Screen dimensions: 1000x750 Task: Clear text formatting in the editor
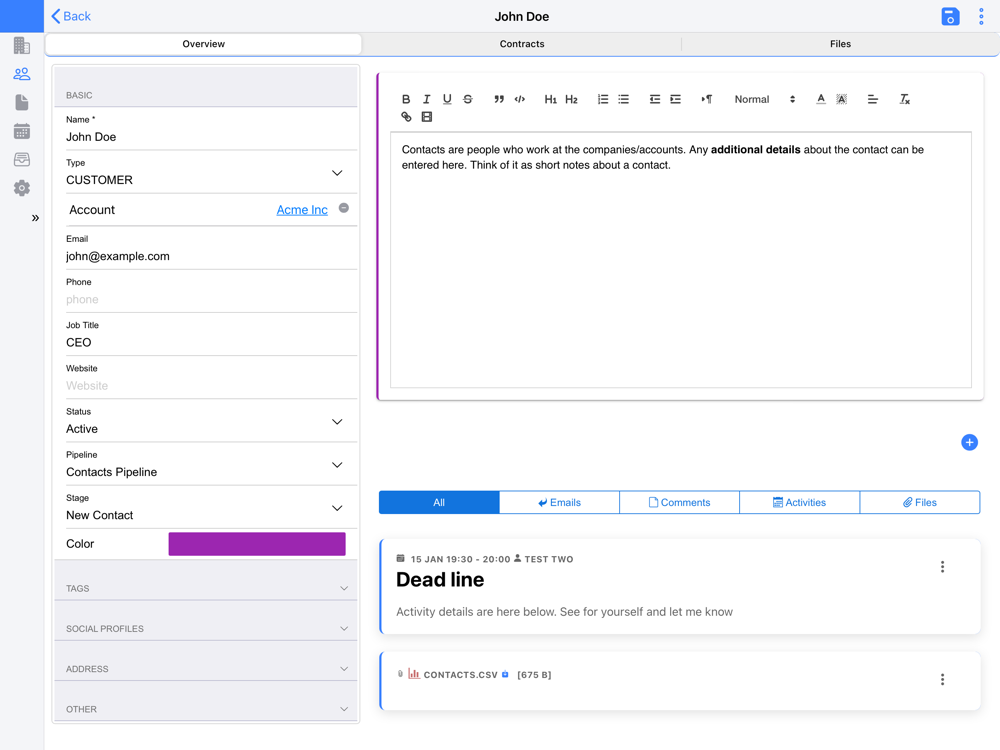tap(904, 99)
